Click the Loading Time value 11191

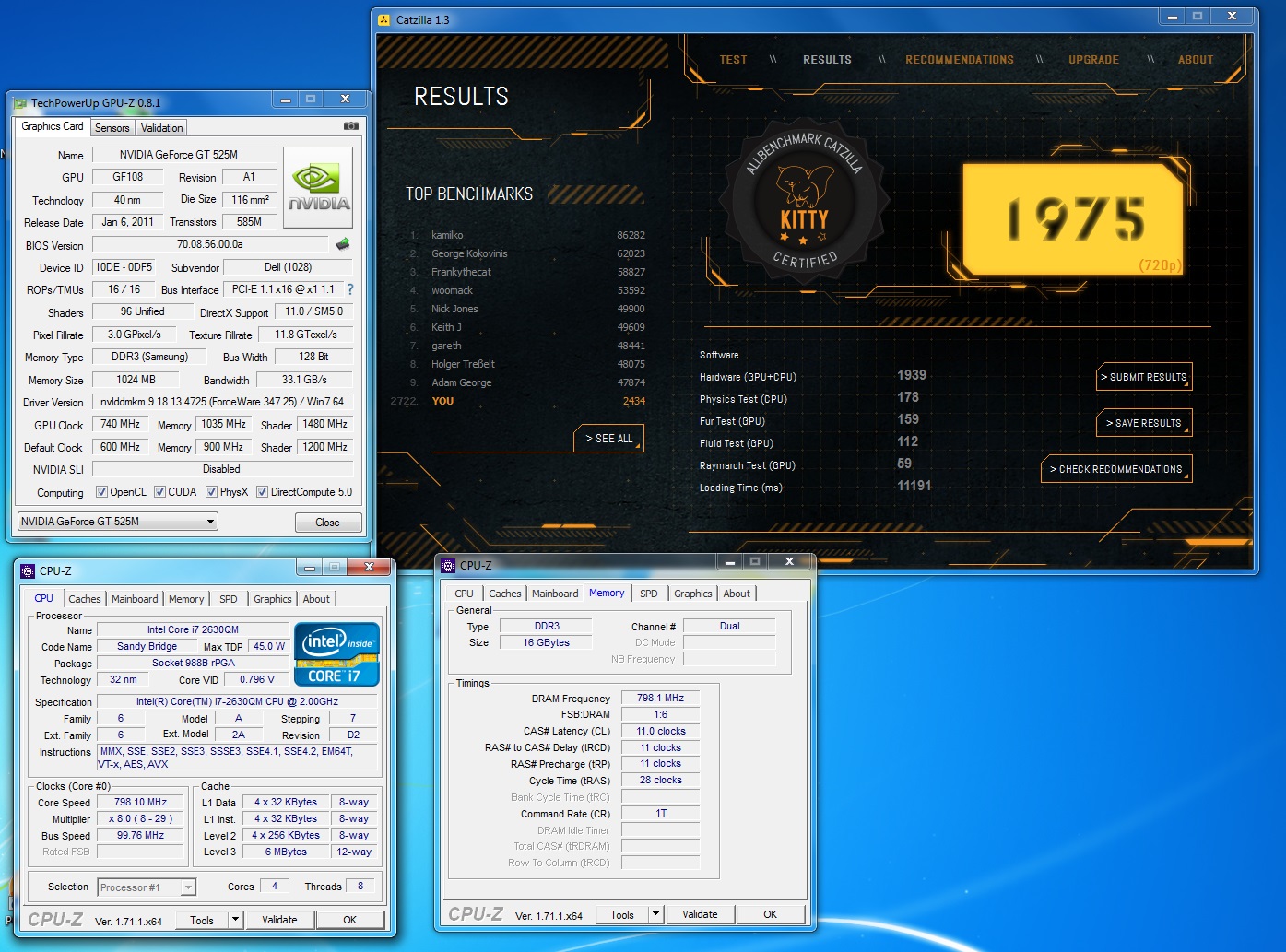914,486
